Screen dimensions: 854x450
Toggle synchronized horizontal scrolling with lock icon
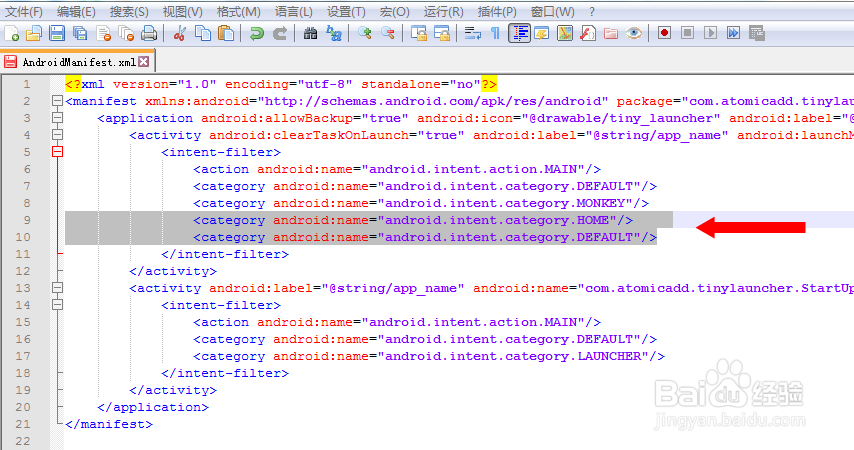point(441,33)
